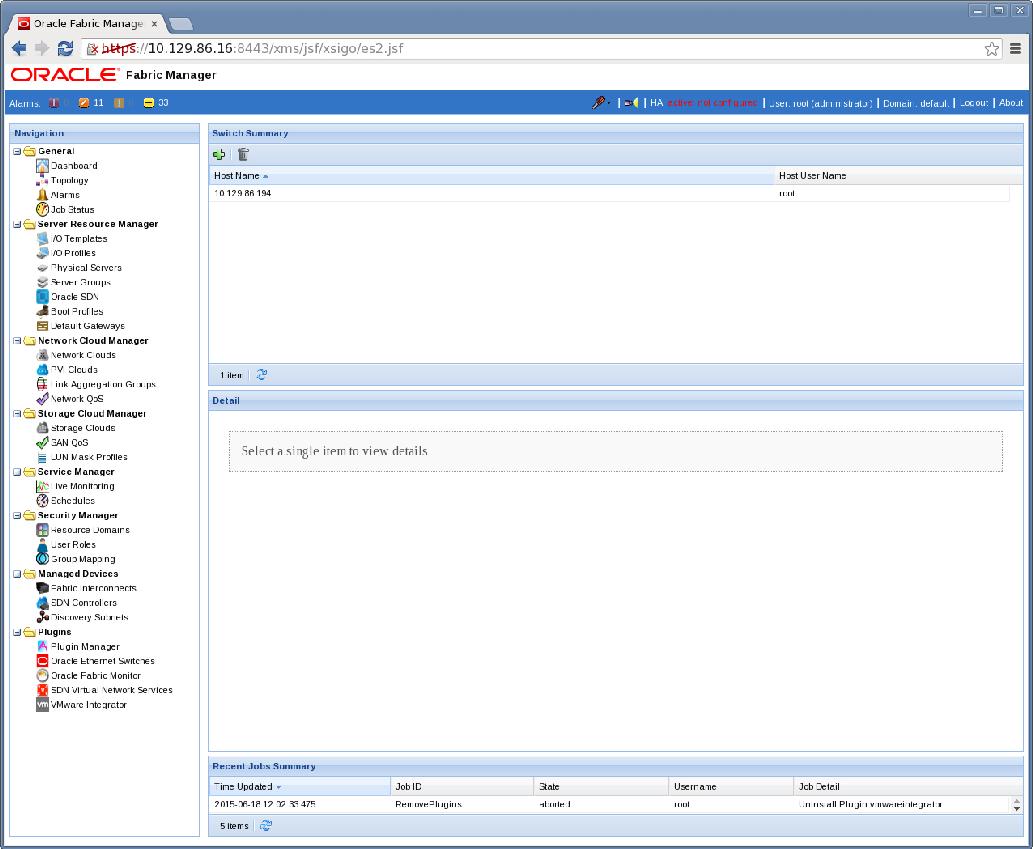
Task: Click the critical alarms icon
Action: point(54,103)
